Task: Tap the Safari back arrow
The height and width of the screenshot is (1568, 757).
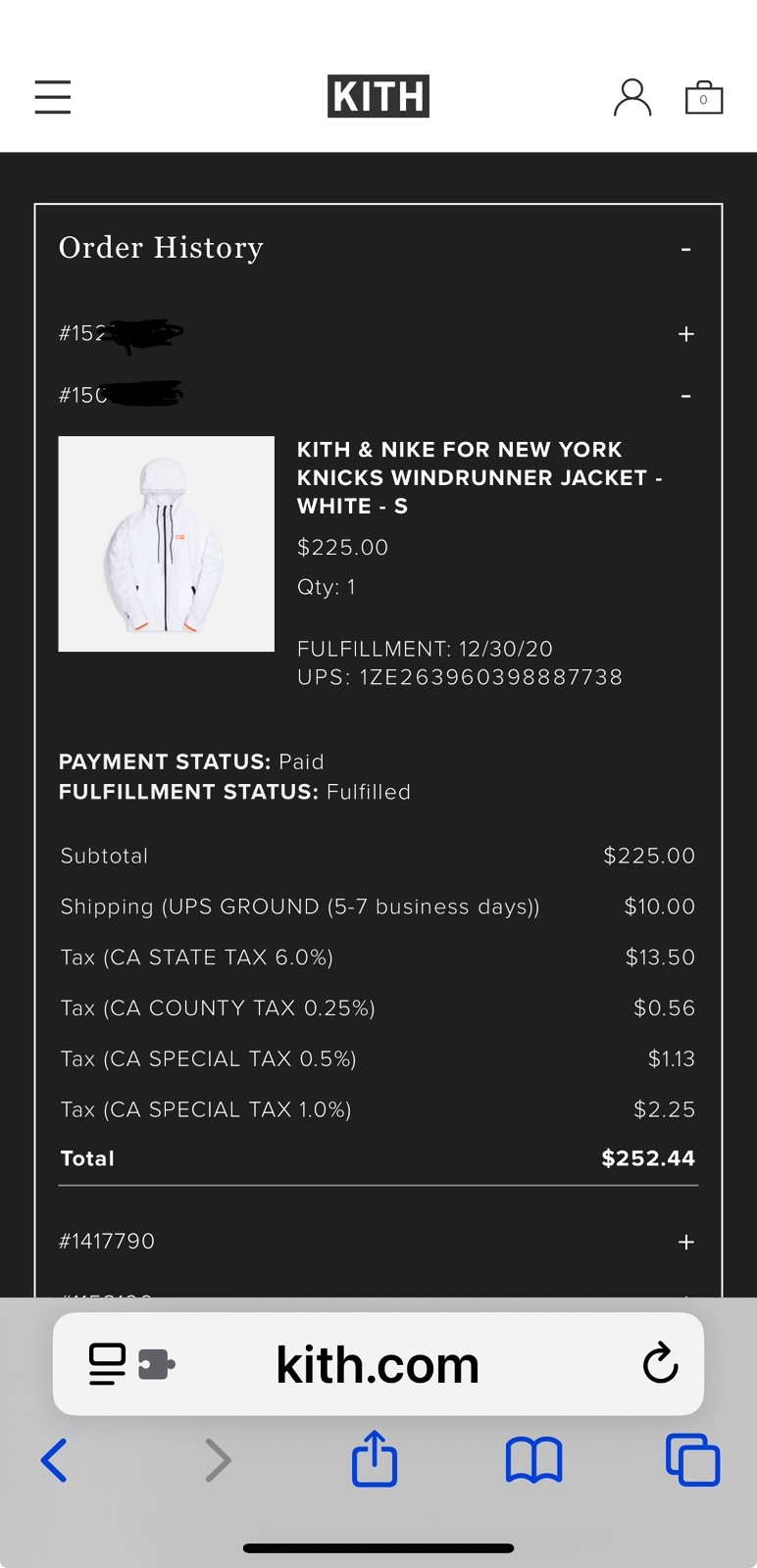Action: 54,1460
